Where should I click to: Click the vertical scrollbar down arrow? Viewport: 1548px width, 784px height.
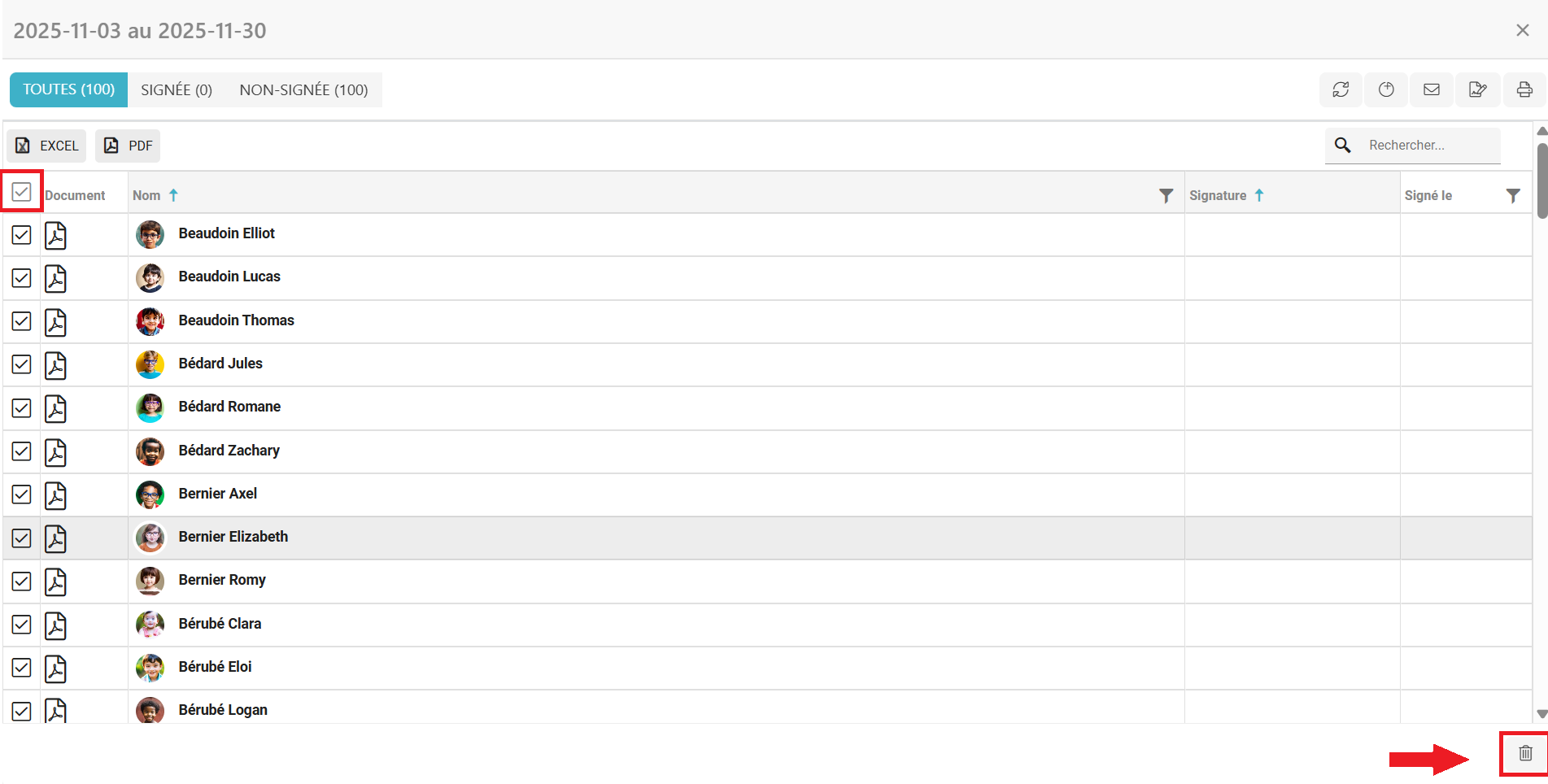click(1541, 714)
